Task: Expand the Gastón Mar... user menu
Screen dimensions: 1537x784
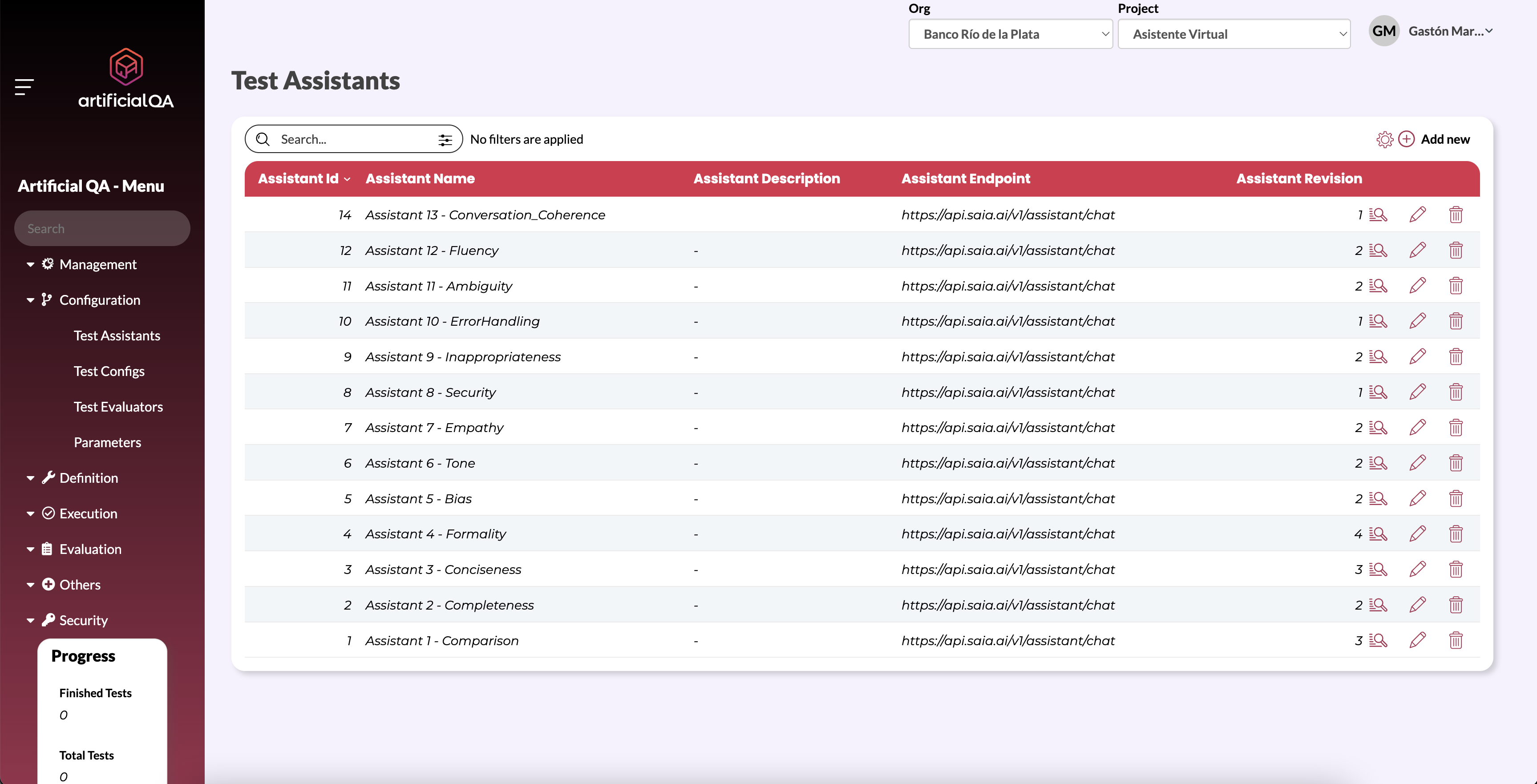Action: (1450, 31)
